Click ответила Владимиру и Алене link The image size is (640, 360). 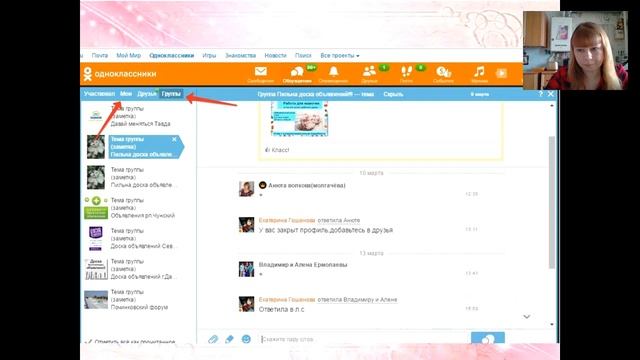click(x=357, y=300)
